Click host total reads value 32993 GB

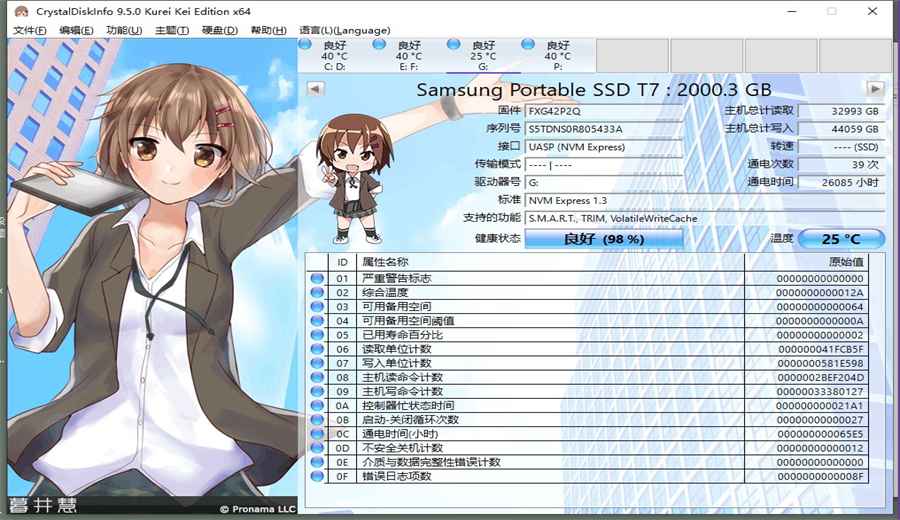click(x=841, y=111)
